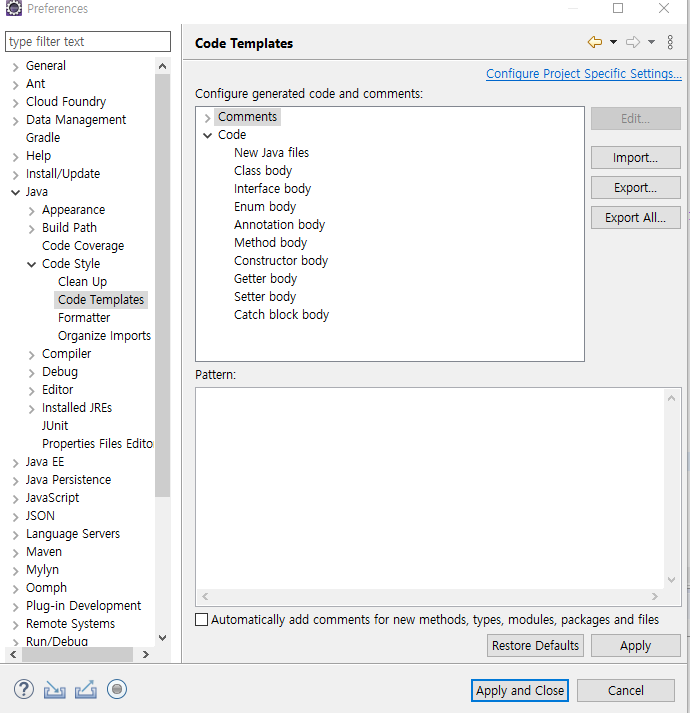Select the Annotation body template

pos(279,225)
